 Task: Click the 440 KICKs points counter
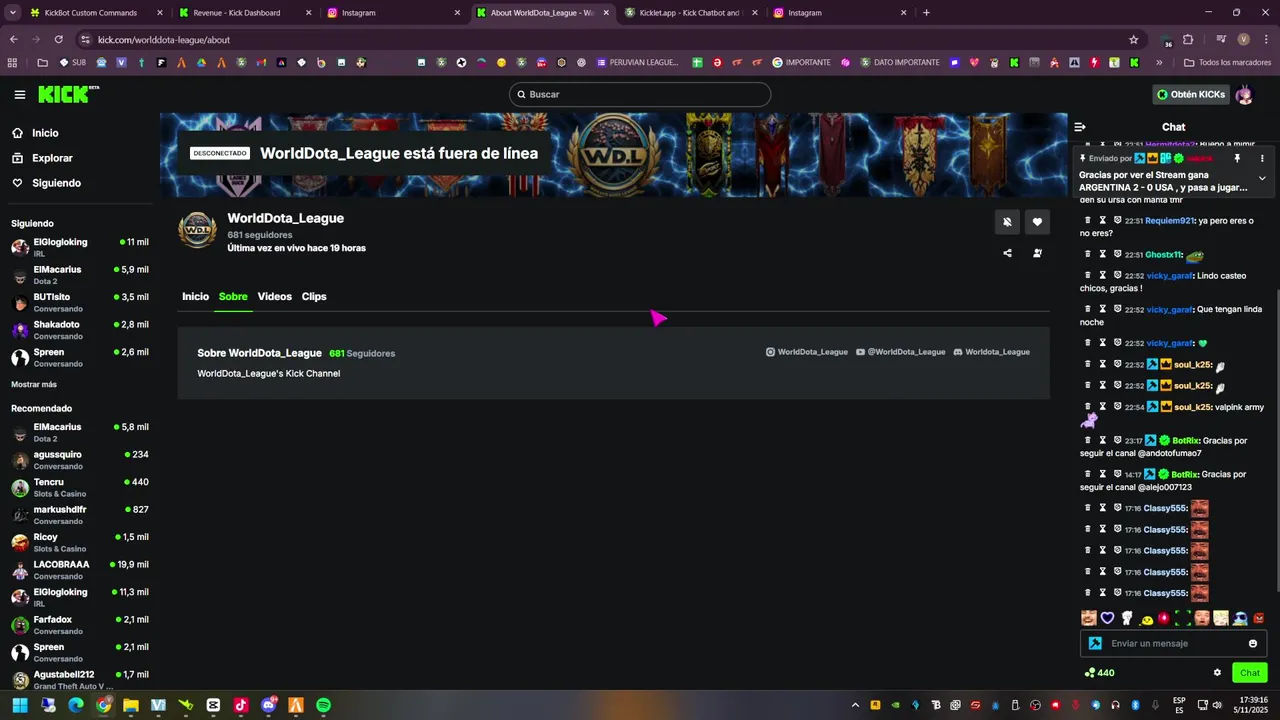click(x=1099, y=673)
